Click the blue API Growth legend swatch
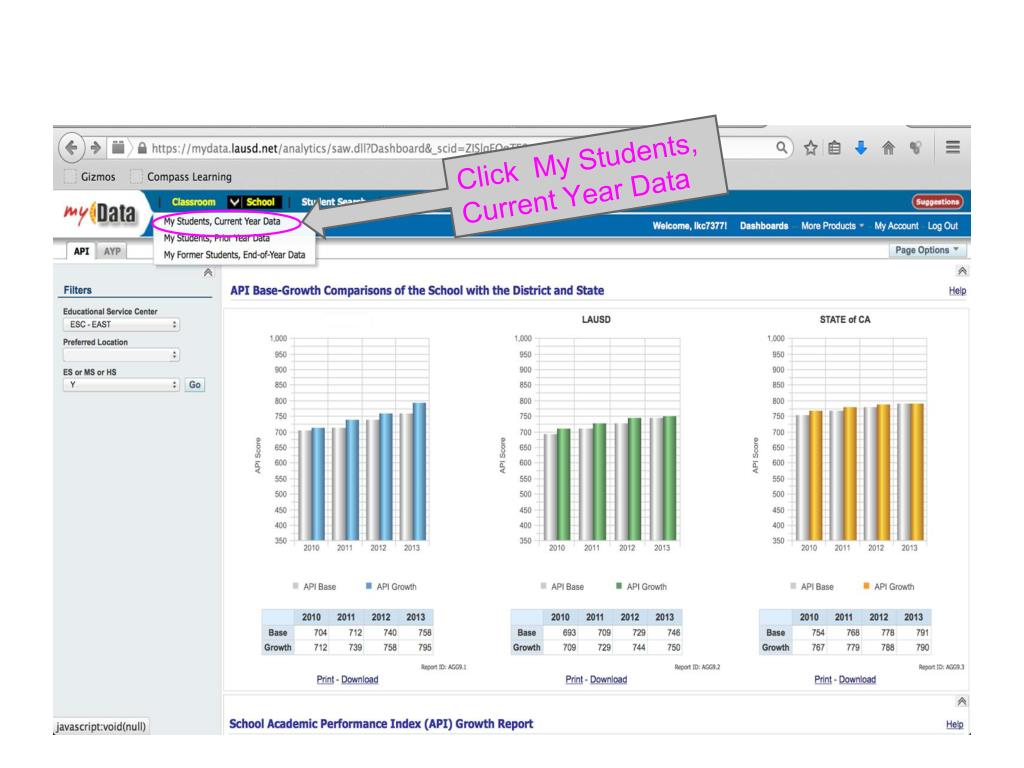 tap(369, 586)
